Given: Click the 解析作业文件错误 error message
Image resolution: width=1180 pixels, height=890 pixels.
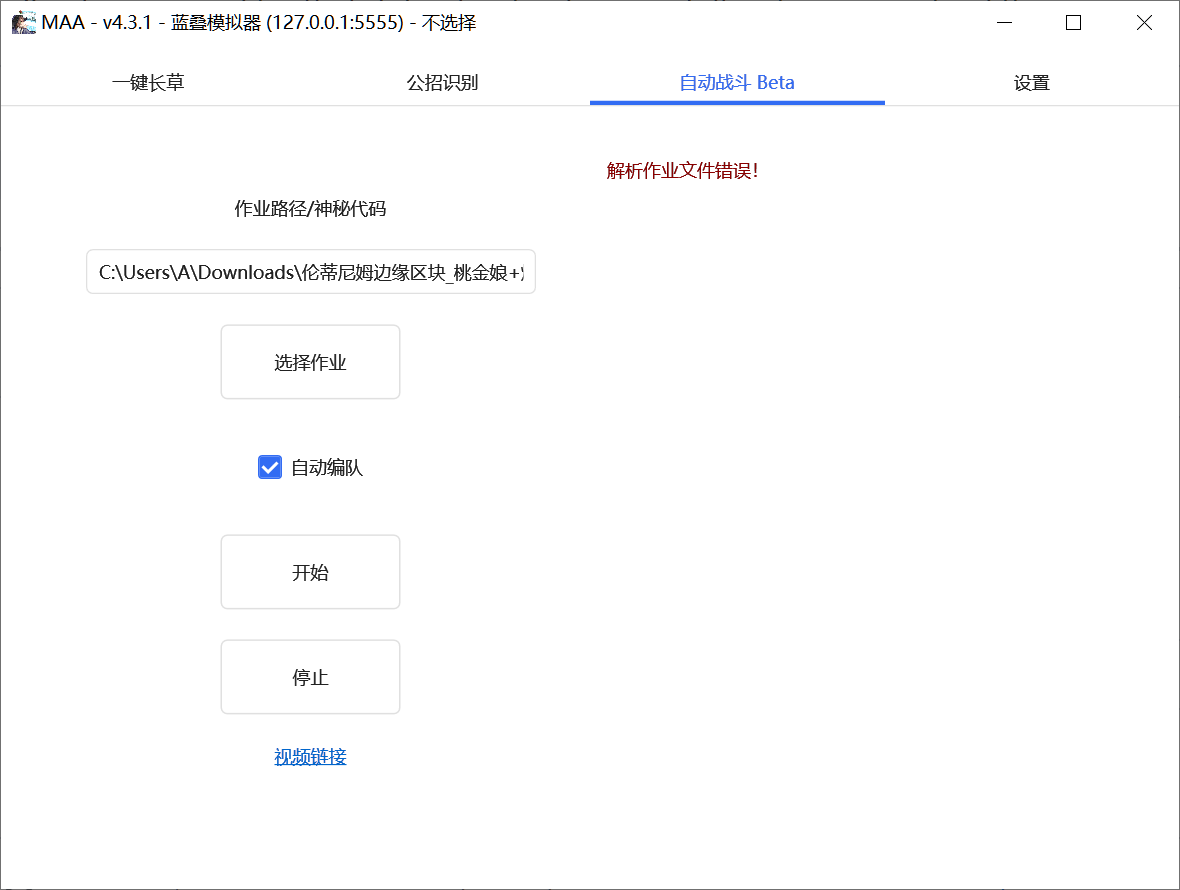Looking at the screenshot, I should [681, 171].
